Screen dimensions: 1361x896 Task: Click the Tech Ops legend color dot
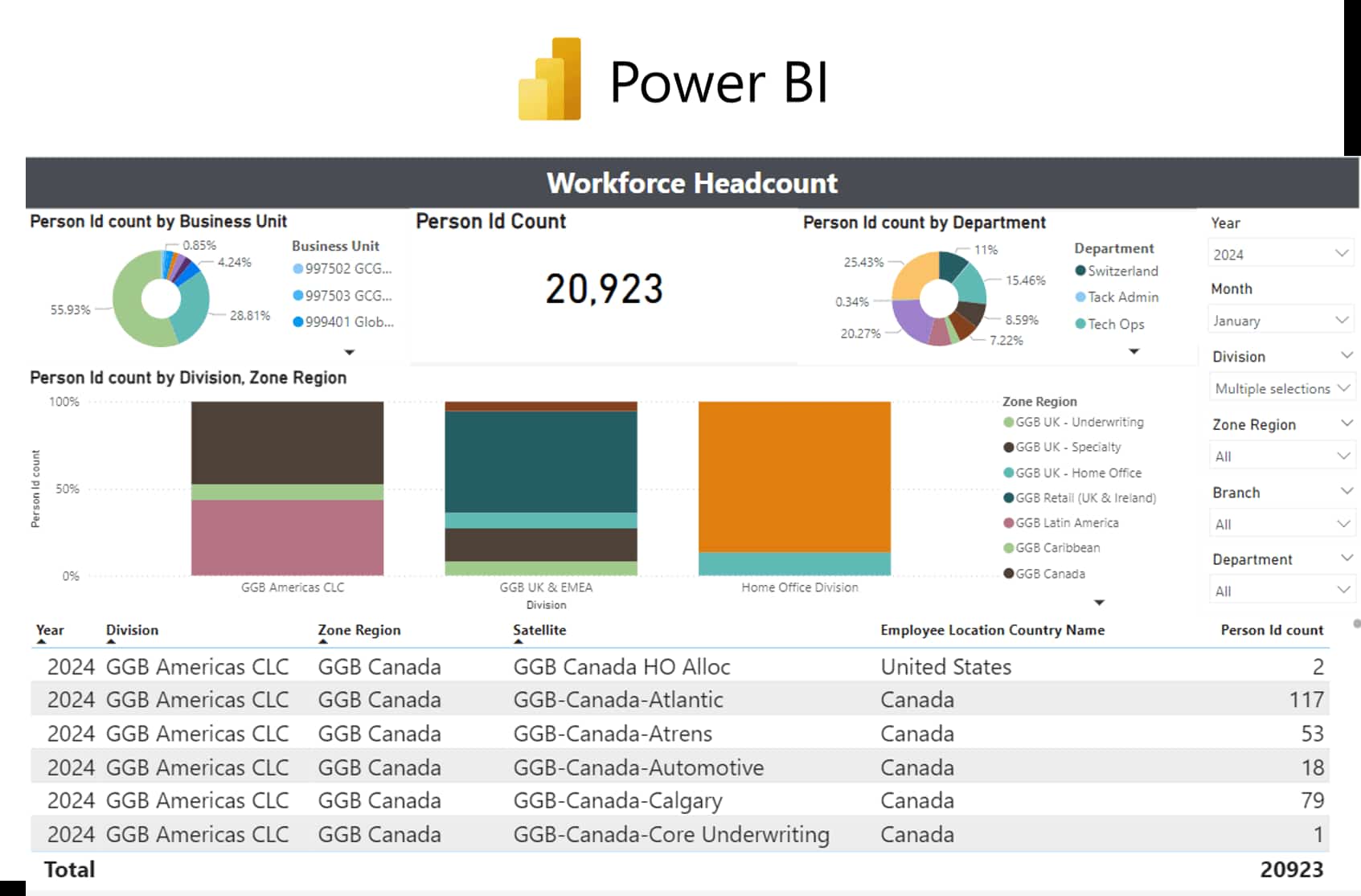(x=1082, y=325)
